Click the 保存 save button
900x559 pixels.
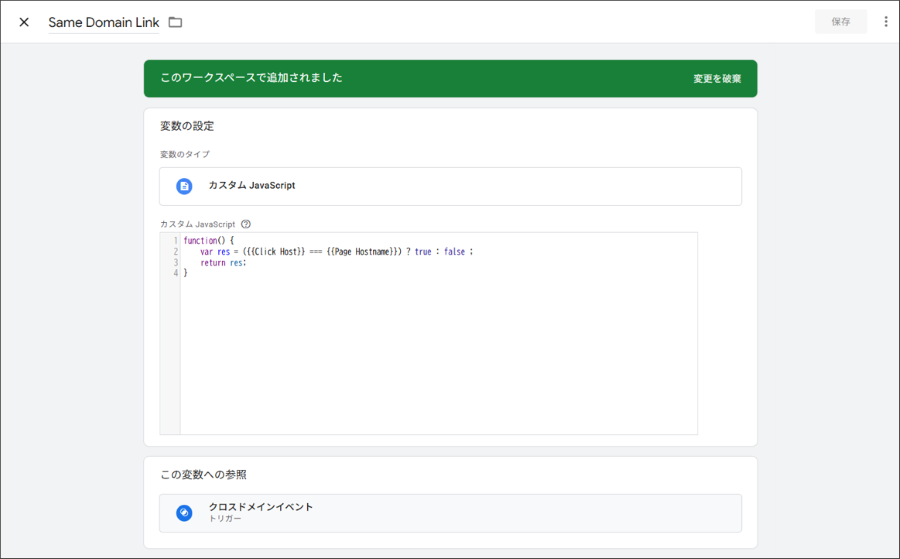pos(841,22)
